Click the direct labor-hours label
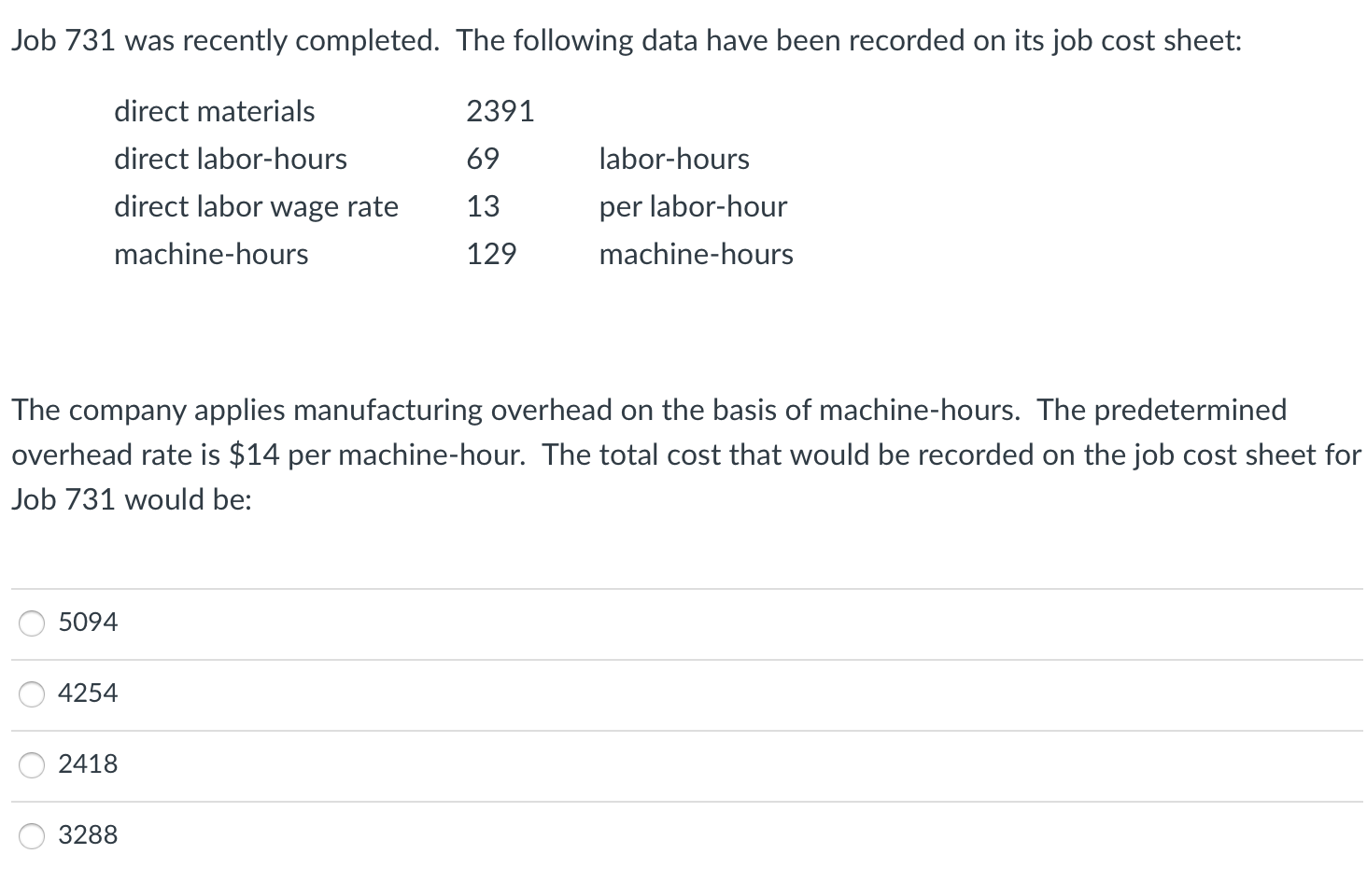This screenshot has height=896, width=1367. tap(230, 159)
